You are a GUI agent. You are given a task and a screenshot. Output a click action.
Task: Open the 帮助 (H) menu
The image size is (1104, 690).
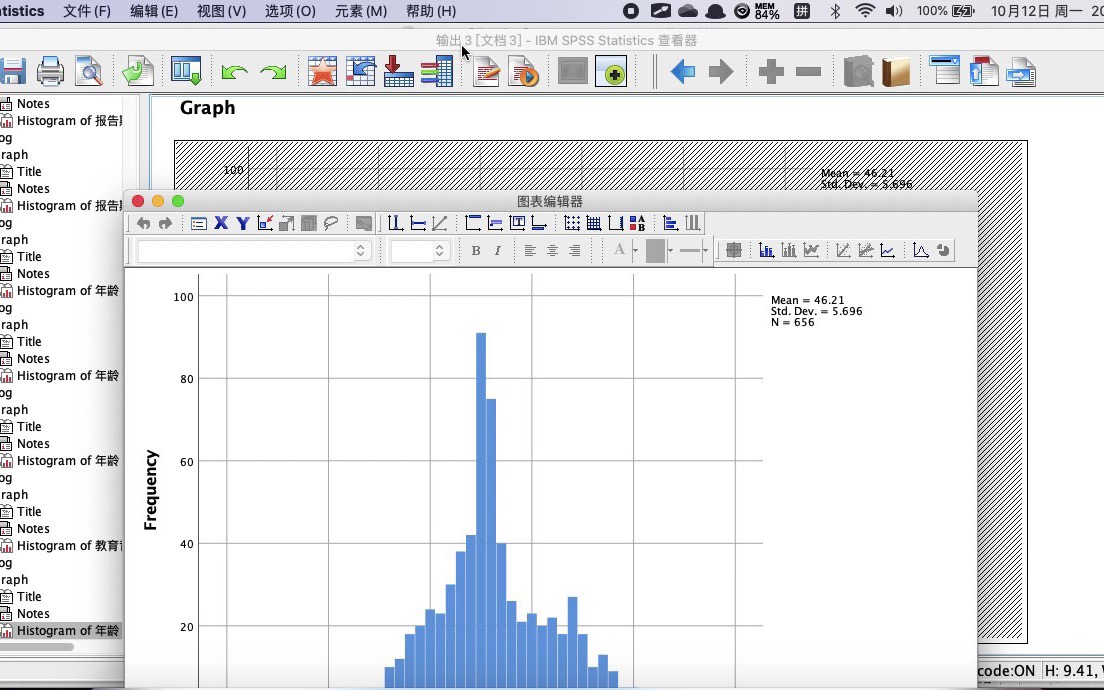click(x=431, y=11)
